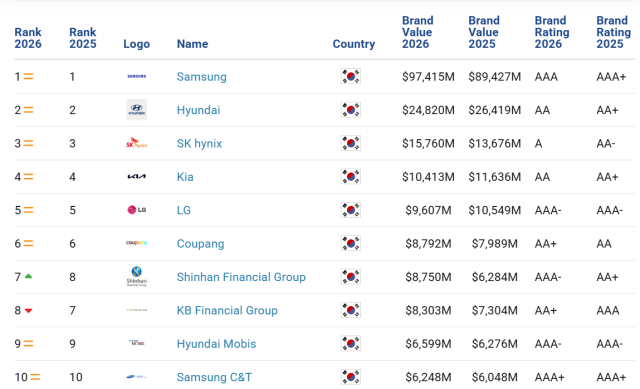Viewport: 640px width, 389px height.
Task: Select KB Financial Group's 2025 rating AAA
Action: (608, 311)
